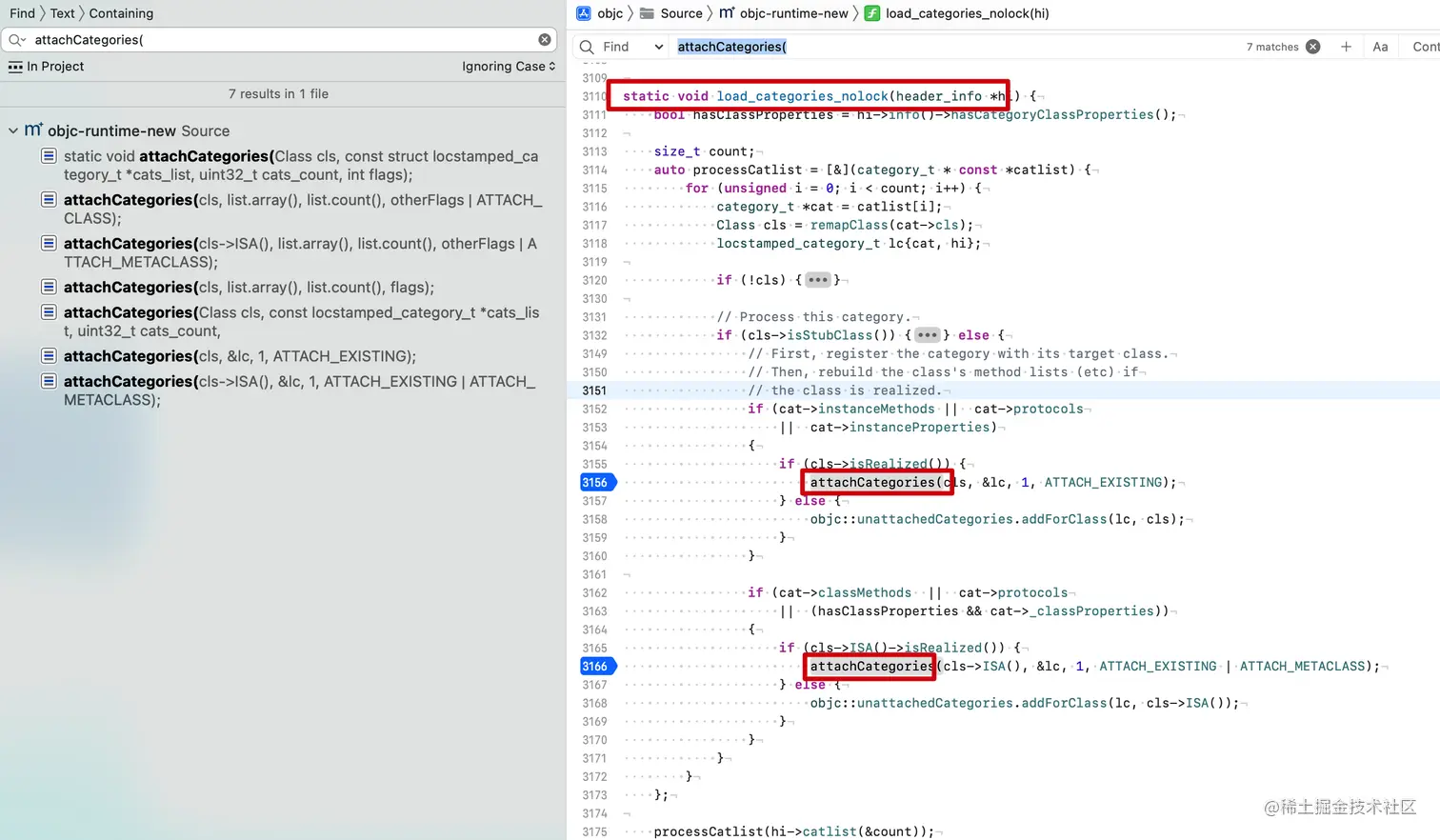The height and width of the screenshot is (840, 1440).
Task: Toggle the Aa match-case option
Action: point(1380,46)
